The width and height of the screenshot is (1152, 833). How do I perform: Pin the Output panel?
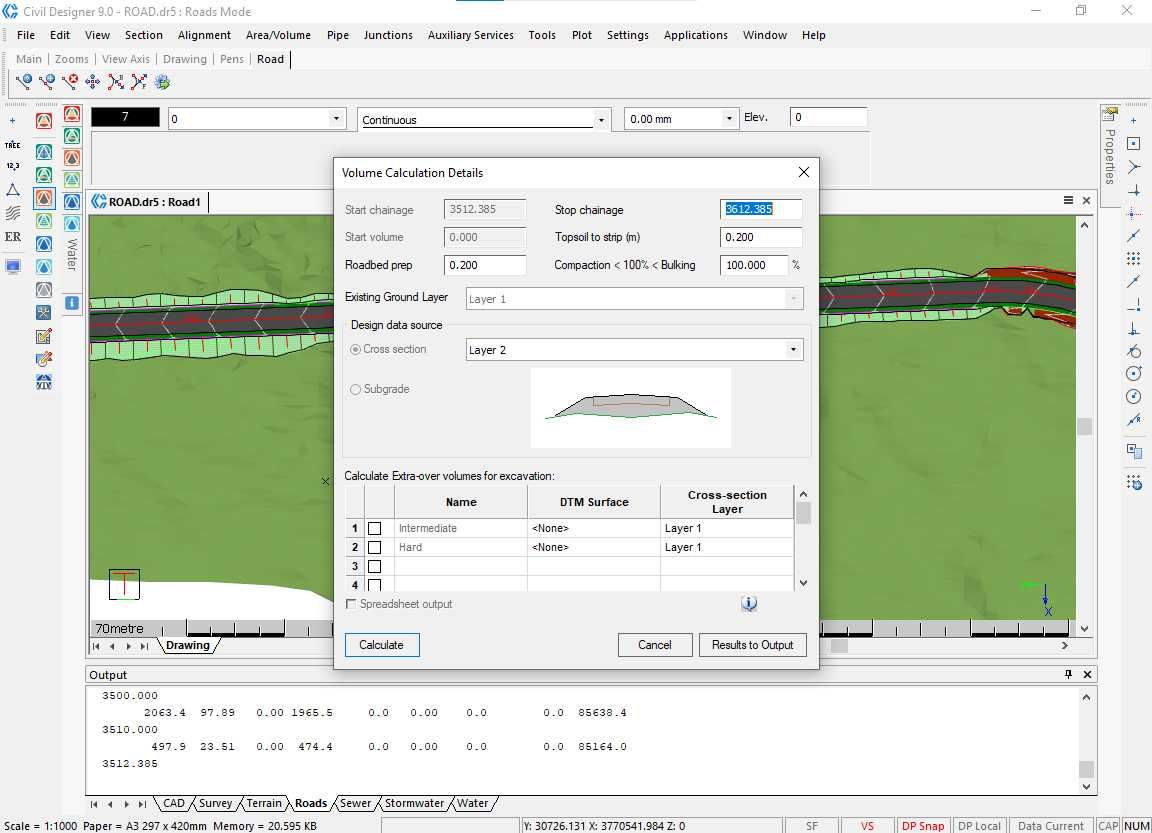(x=1068, y=674)
